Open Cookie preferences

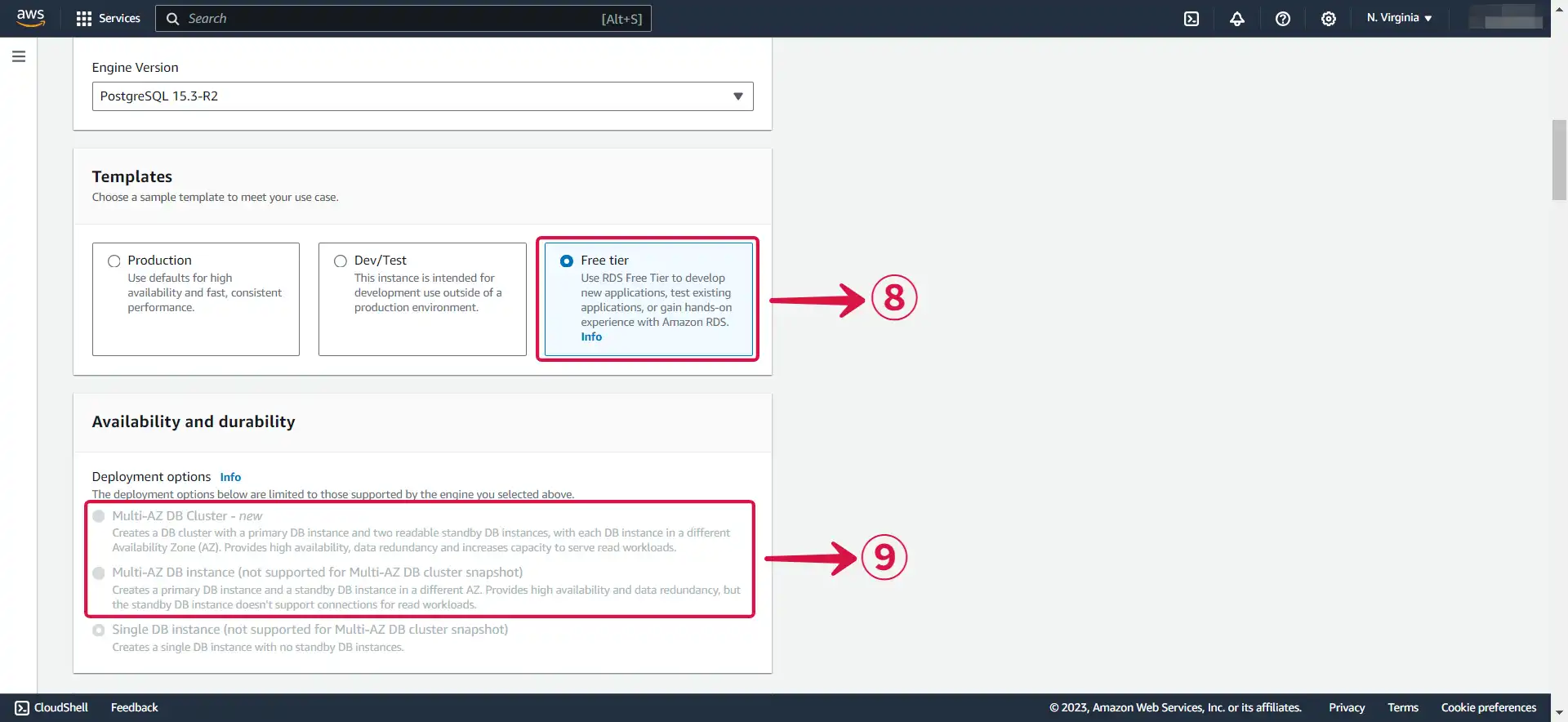point(1489,707)
